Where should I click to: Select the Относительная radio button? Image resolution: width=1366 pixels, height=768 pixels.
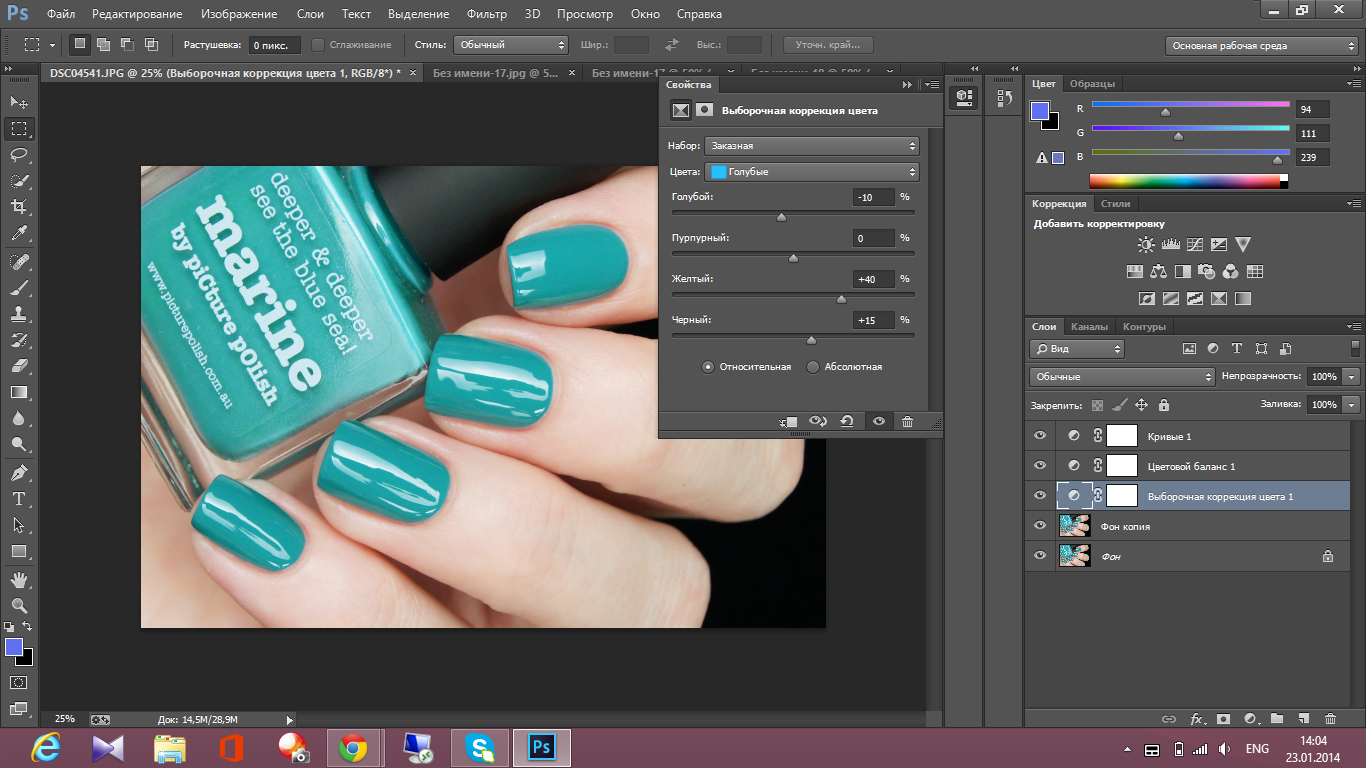(708, 367)
